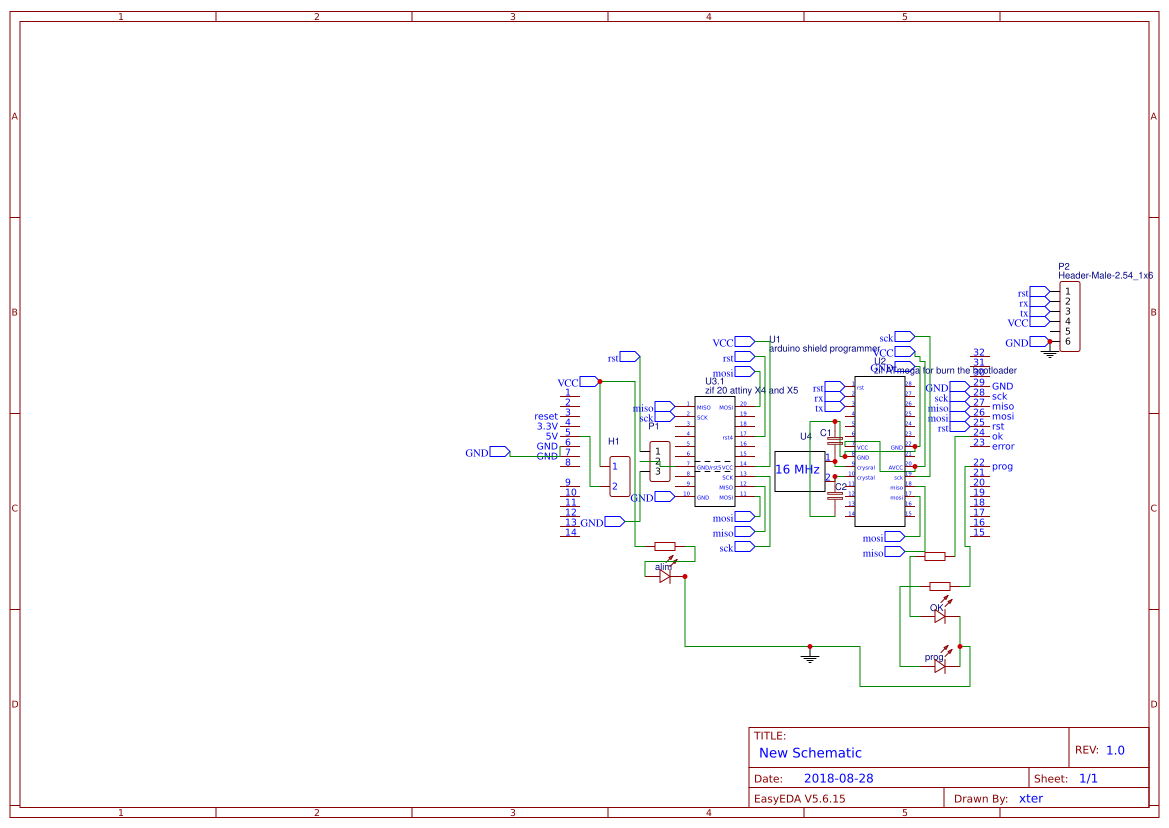Select the alim LED symbol
This screenshot has width=1169, height=828.
pyautogui.click(x=667, y=576)
